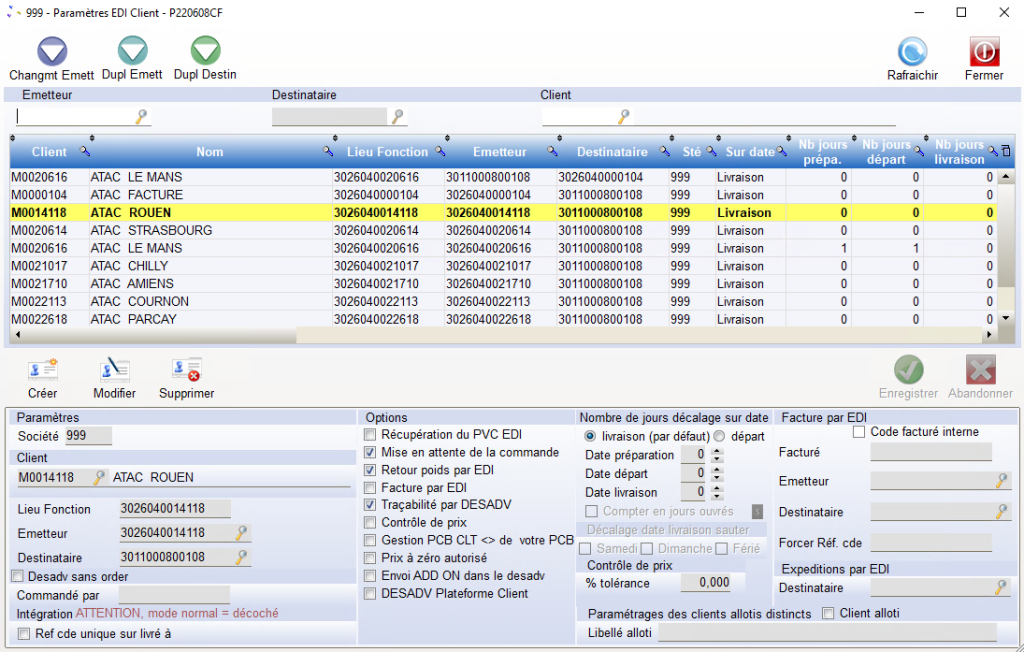The width and height of the screenshot is (1024, 652).
Task: Click the Créer record icon
Action: [x=43, y=371]
